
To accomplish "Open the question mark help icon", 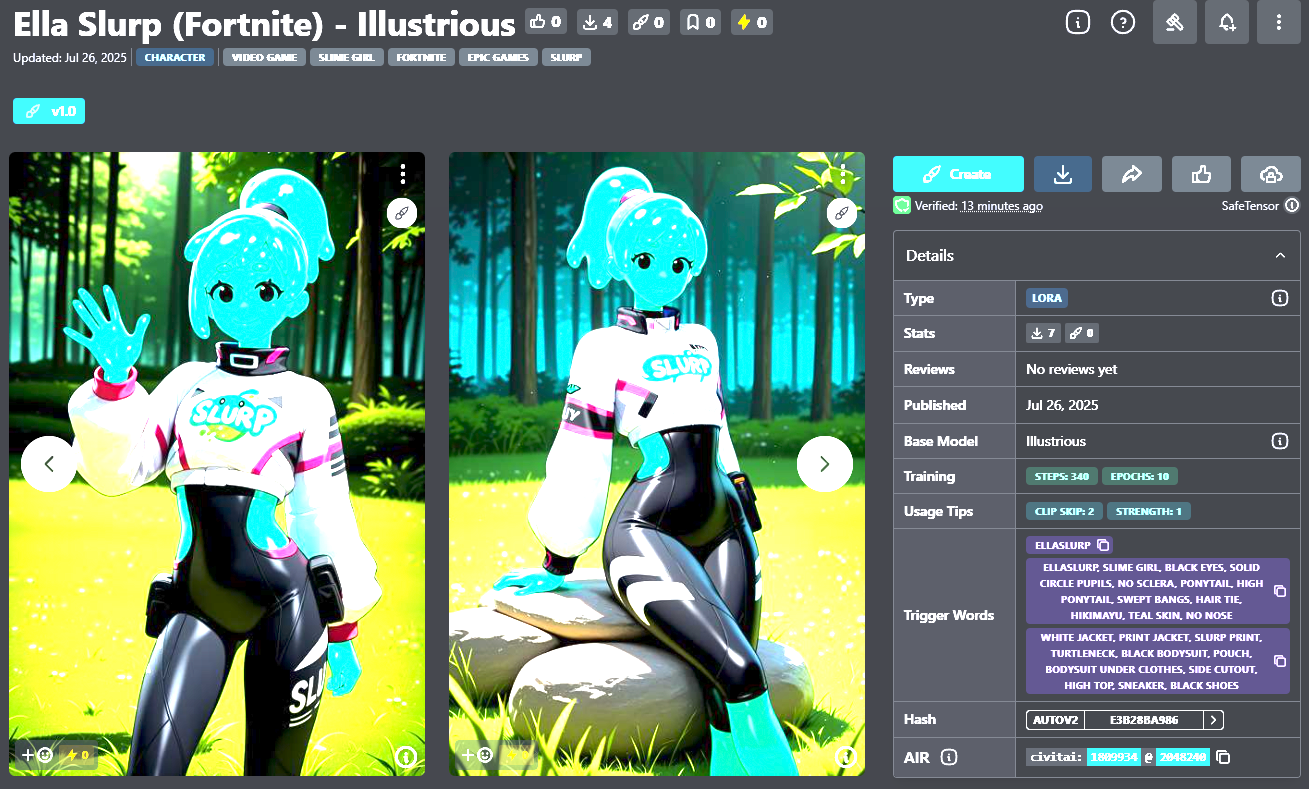I will point(1123,22).
